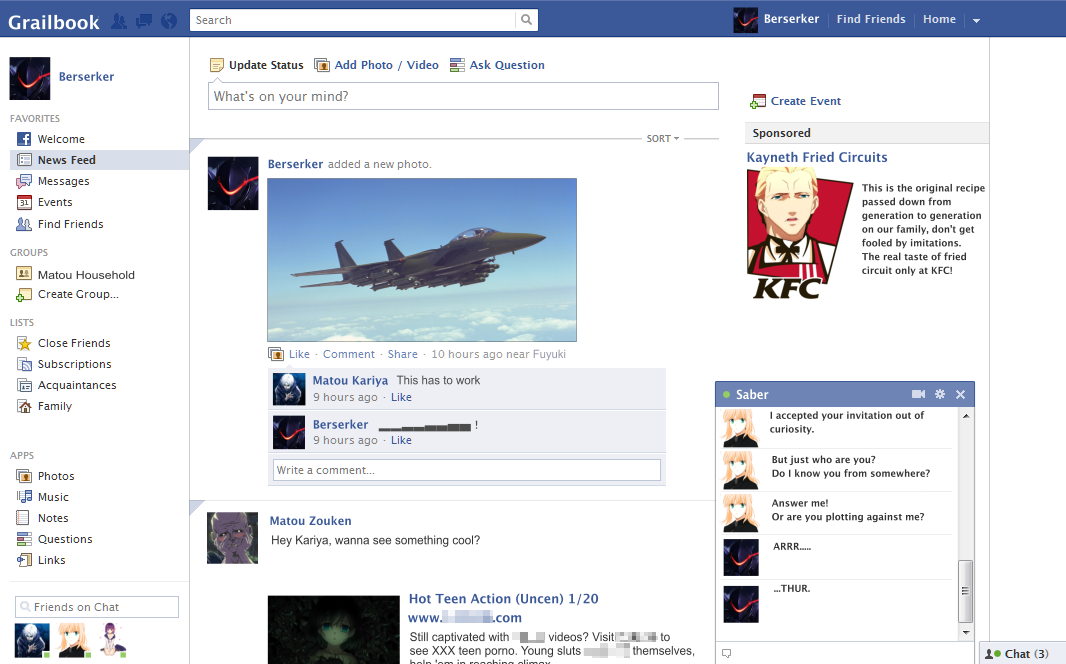Like Berserker's comment

click(401, 440)
